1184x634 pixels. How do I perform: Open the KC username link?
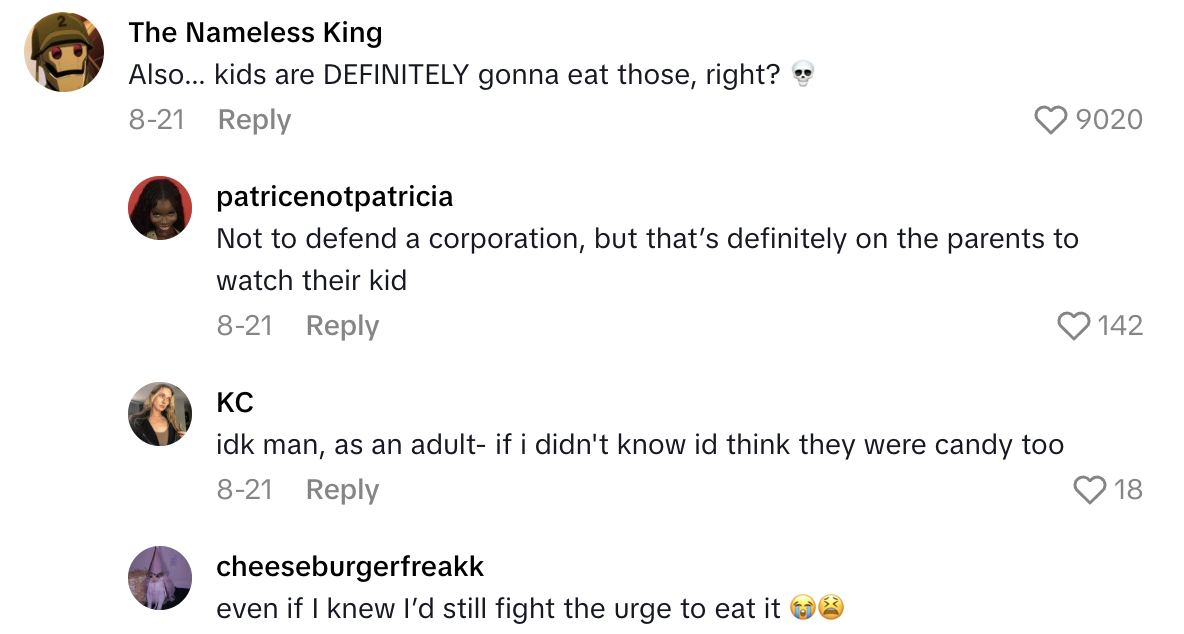(235, 403)
